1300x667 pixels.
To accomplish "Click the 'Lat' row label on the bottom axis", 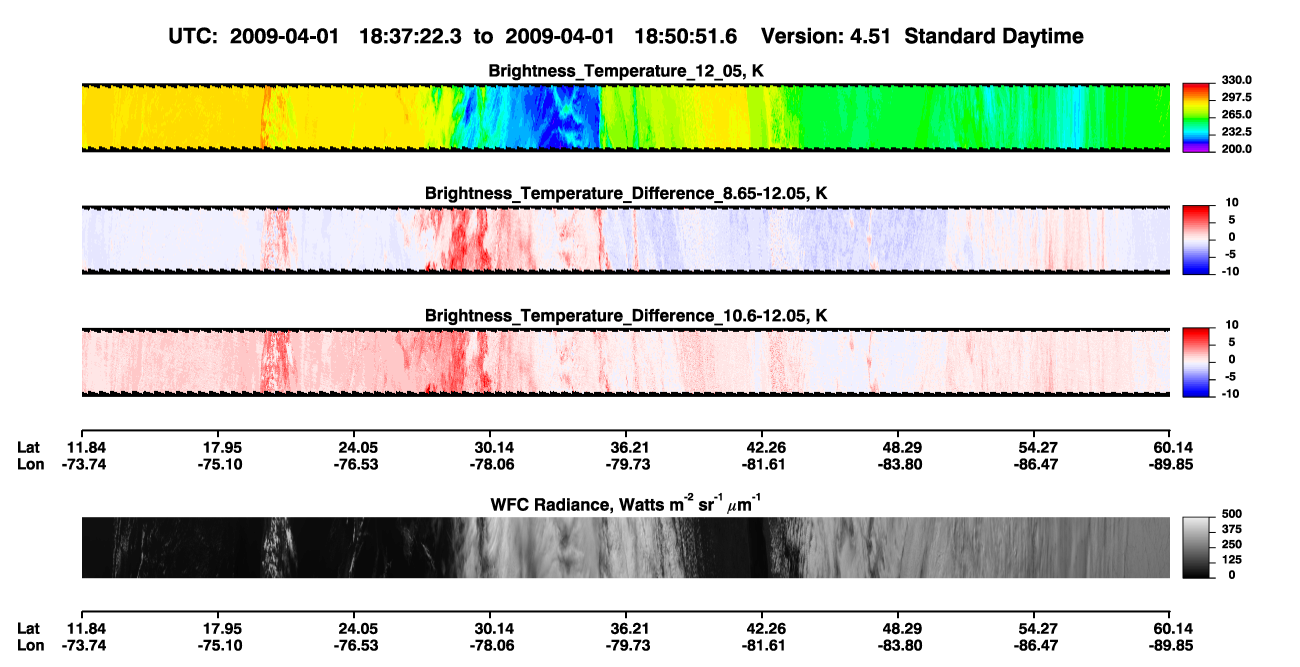I will 29,628.
